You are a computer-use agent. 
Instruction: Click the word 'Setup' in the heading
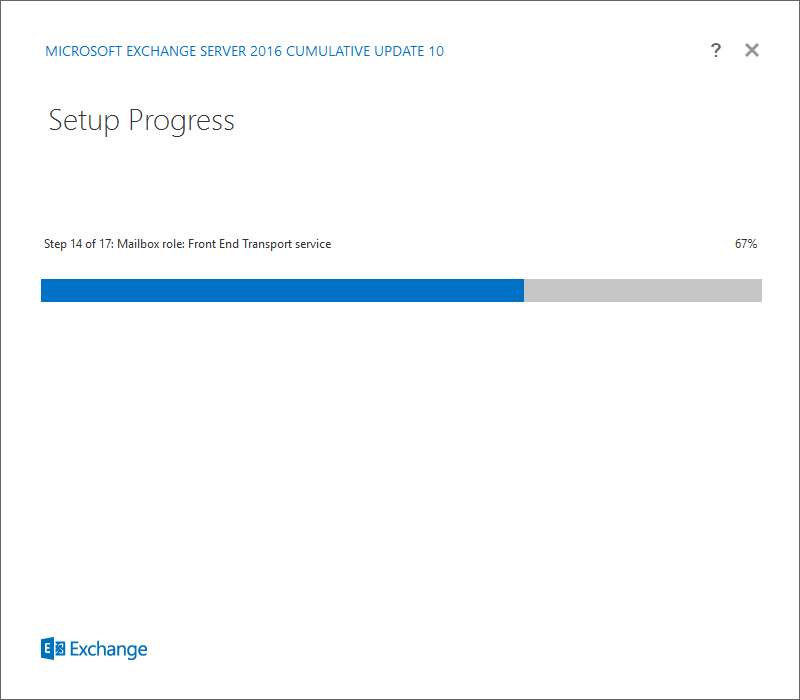(84, 122)
